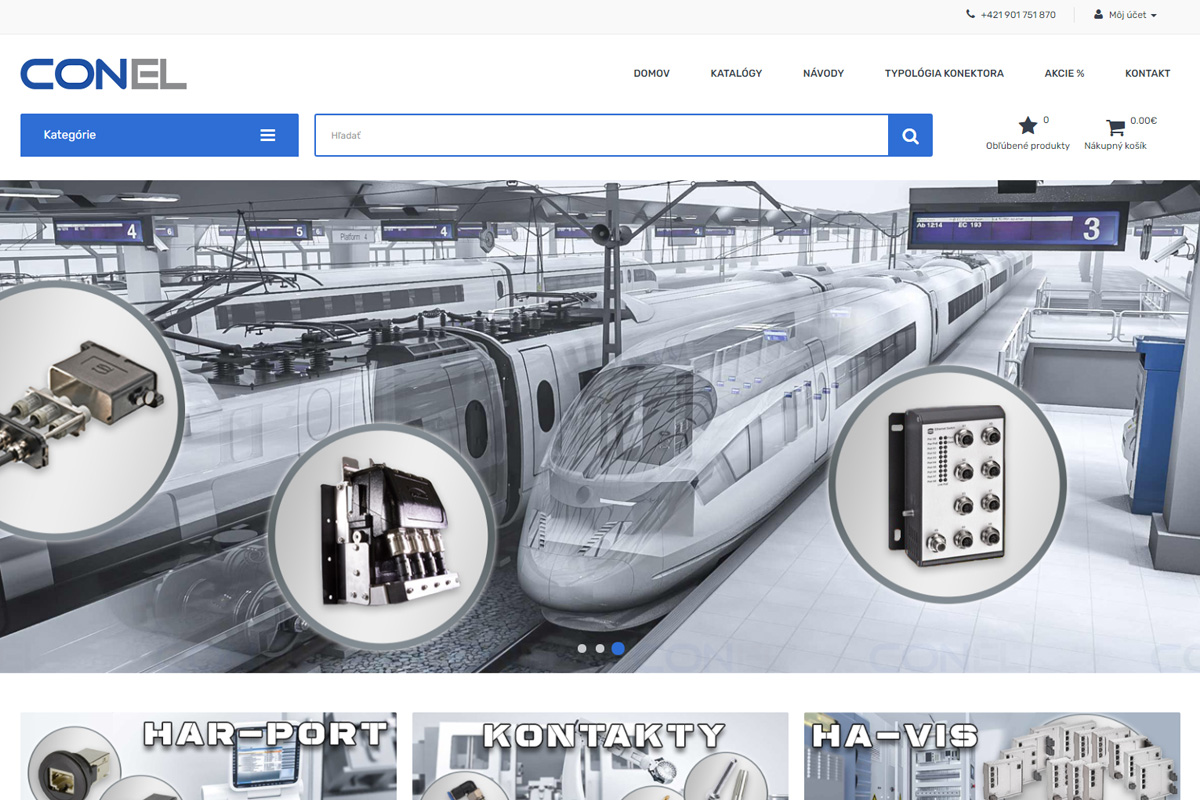Call the phone number +421 901 751 870

click(1018, 15)
